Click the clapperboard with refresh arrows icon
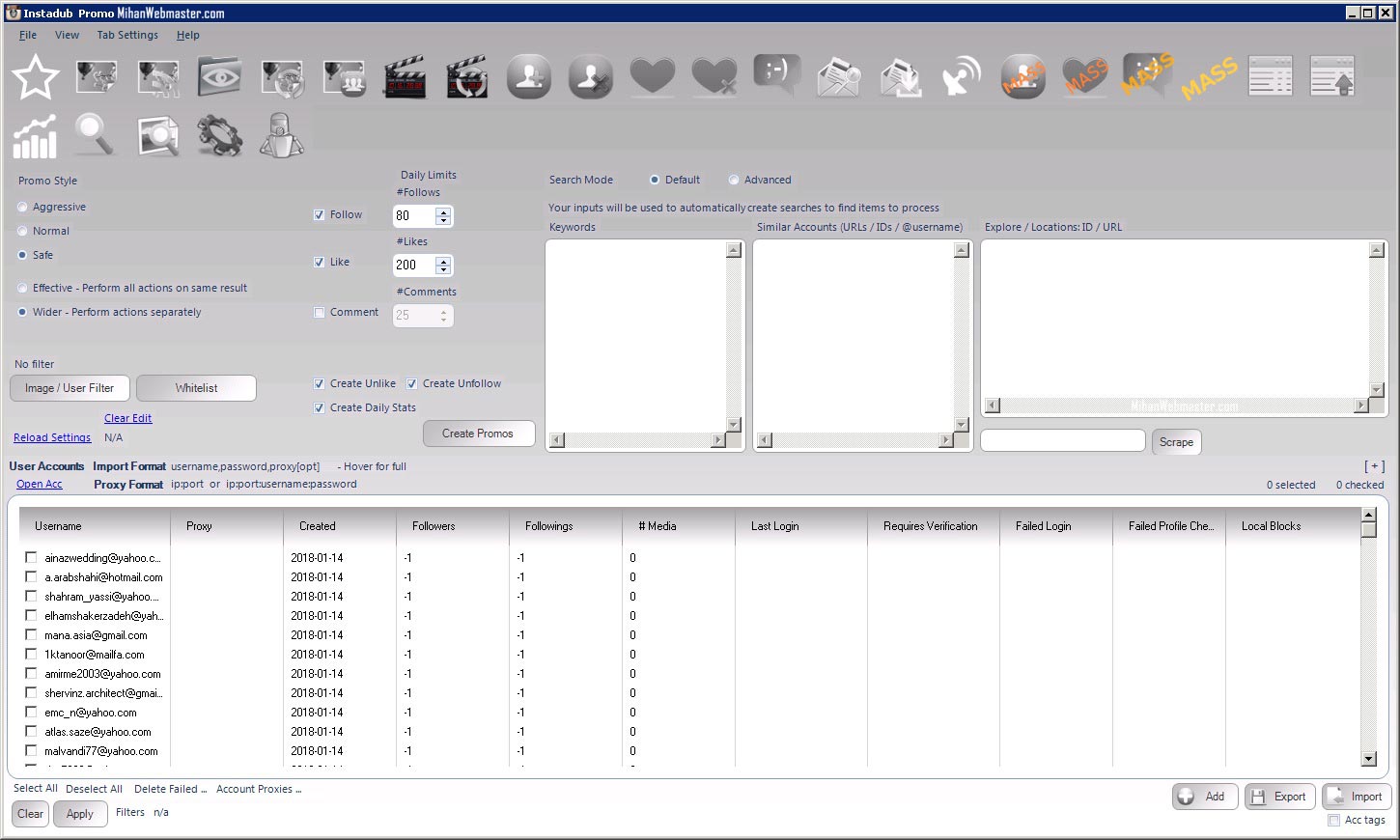1400x840 pixels. (466, 77)
